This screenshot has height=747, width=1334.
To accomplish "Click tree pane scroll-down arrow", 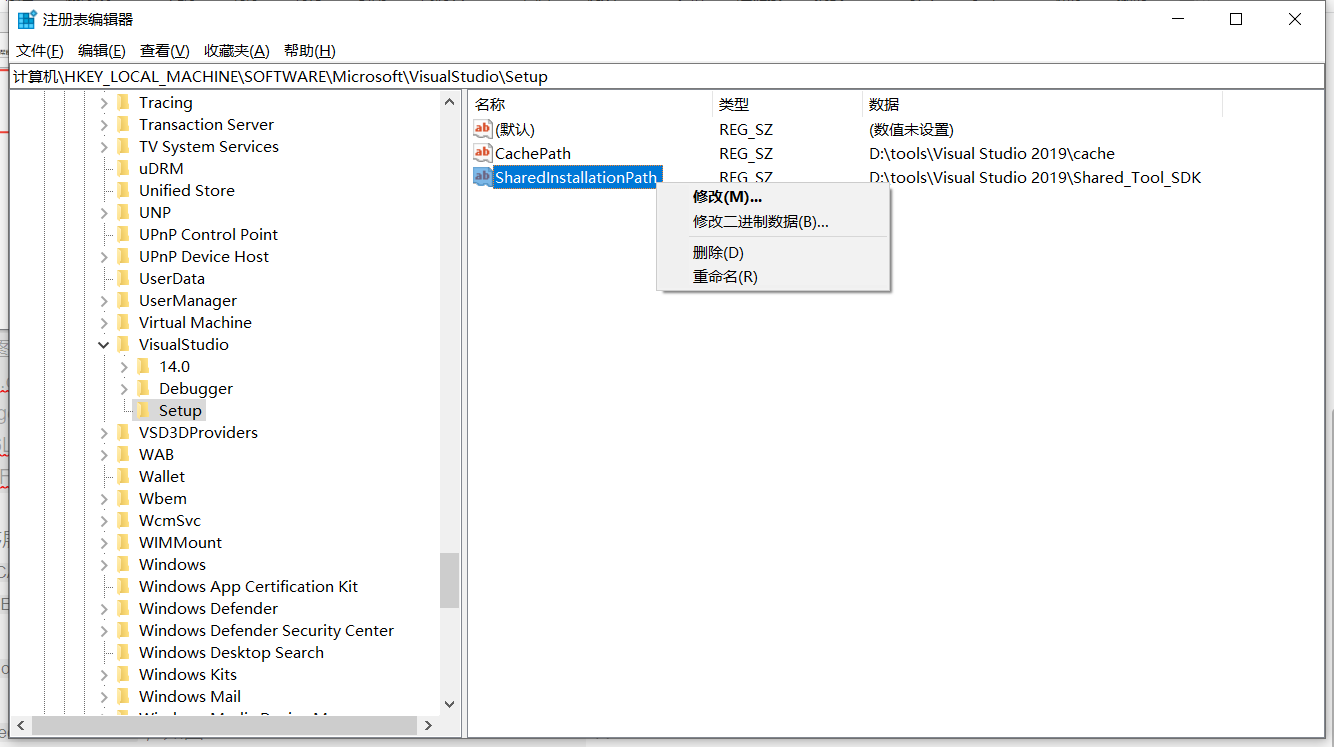I will pos(449,705).
